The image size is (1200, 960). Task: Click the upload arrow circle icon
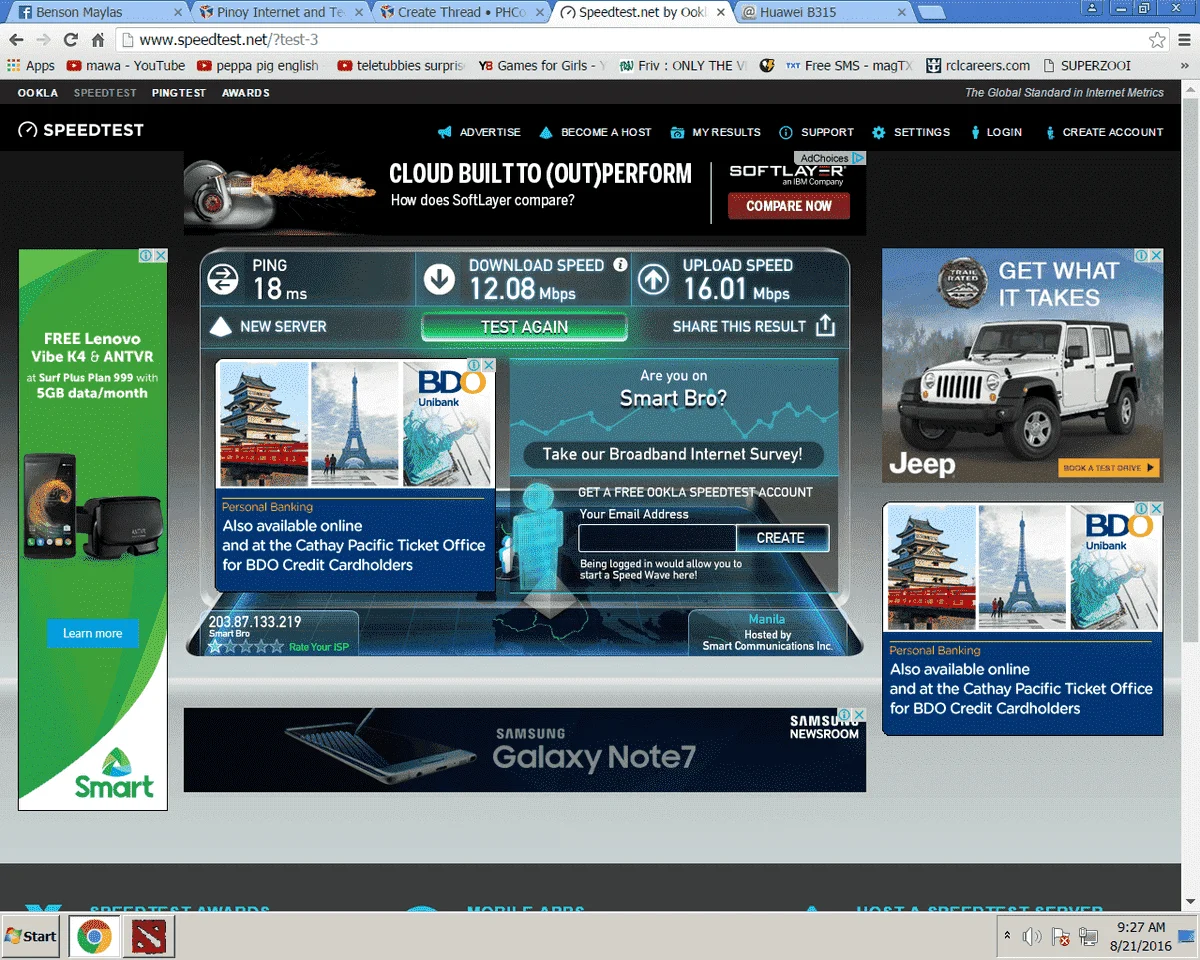tap(654, 279)
